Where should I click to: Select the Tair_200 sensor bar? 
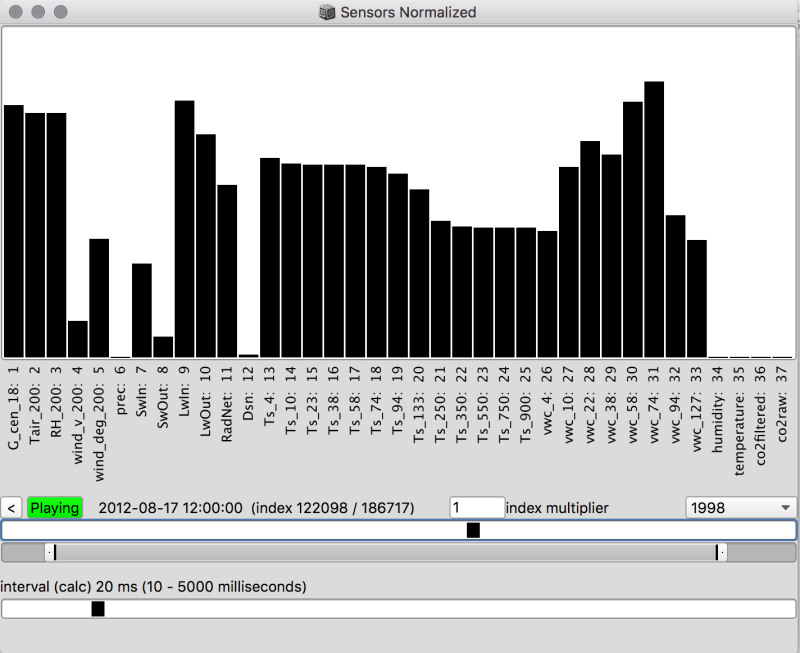35,230
